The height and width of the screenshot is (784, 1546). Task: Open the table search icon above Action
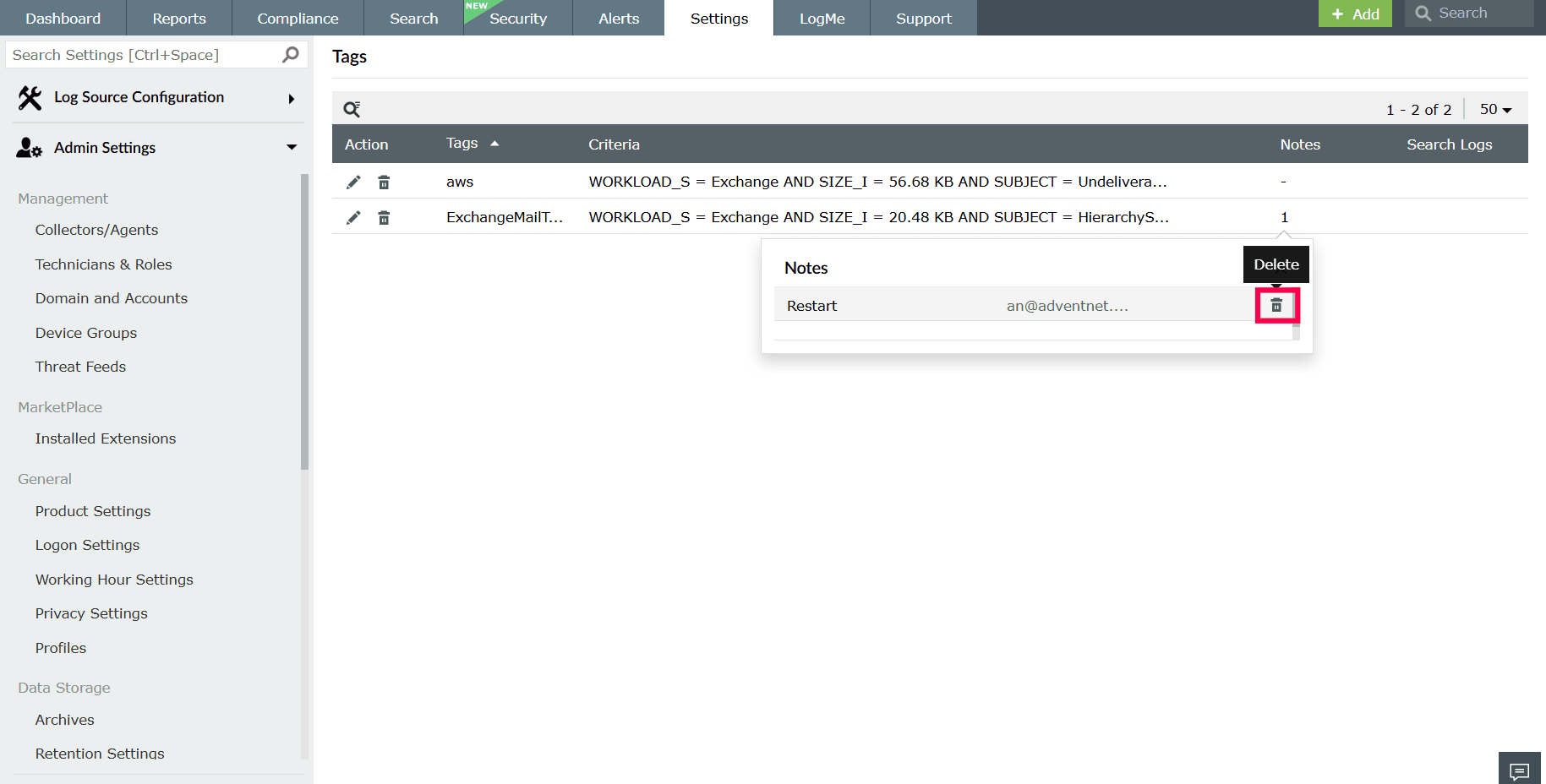pyautogui.click(x=352, y=109)
